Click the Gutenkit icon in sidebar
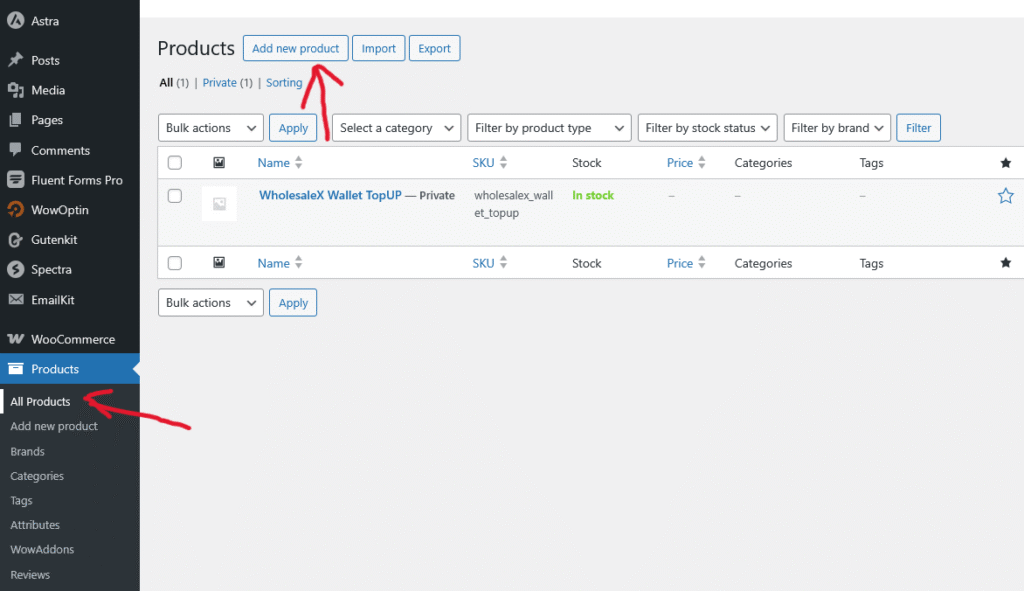The width and height of the screenshot is (1024, 591). [x=15, y=240]
